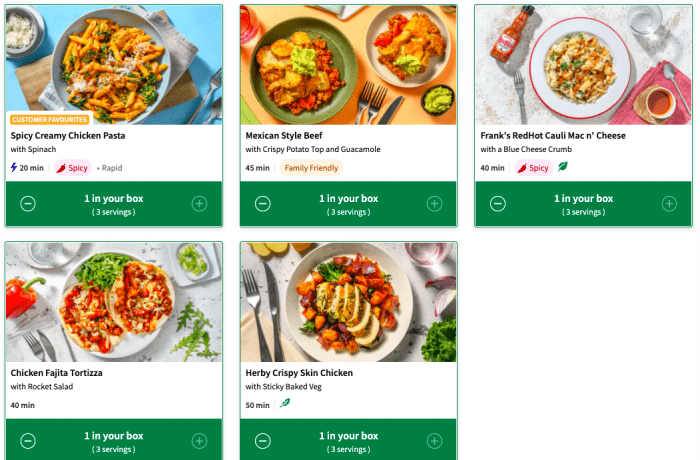The height and width of the screenshot is (460, 700).
Task: Add one more Frank's RedHot Cauli Mac n' Cheese
Action: click(669, 204)
